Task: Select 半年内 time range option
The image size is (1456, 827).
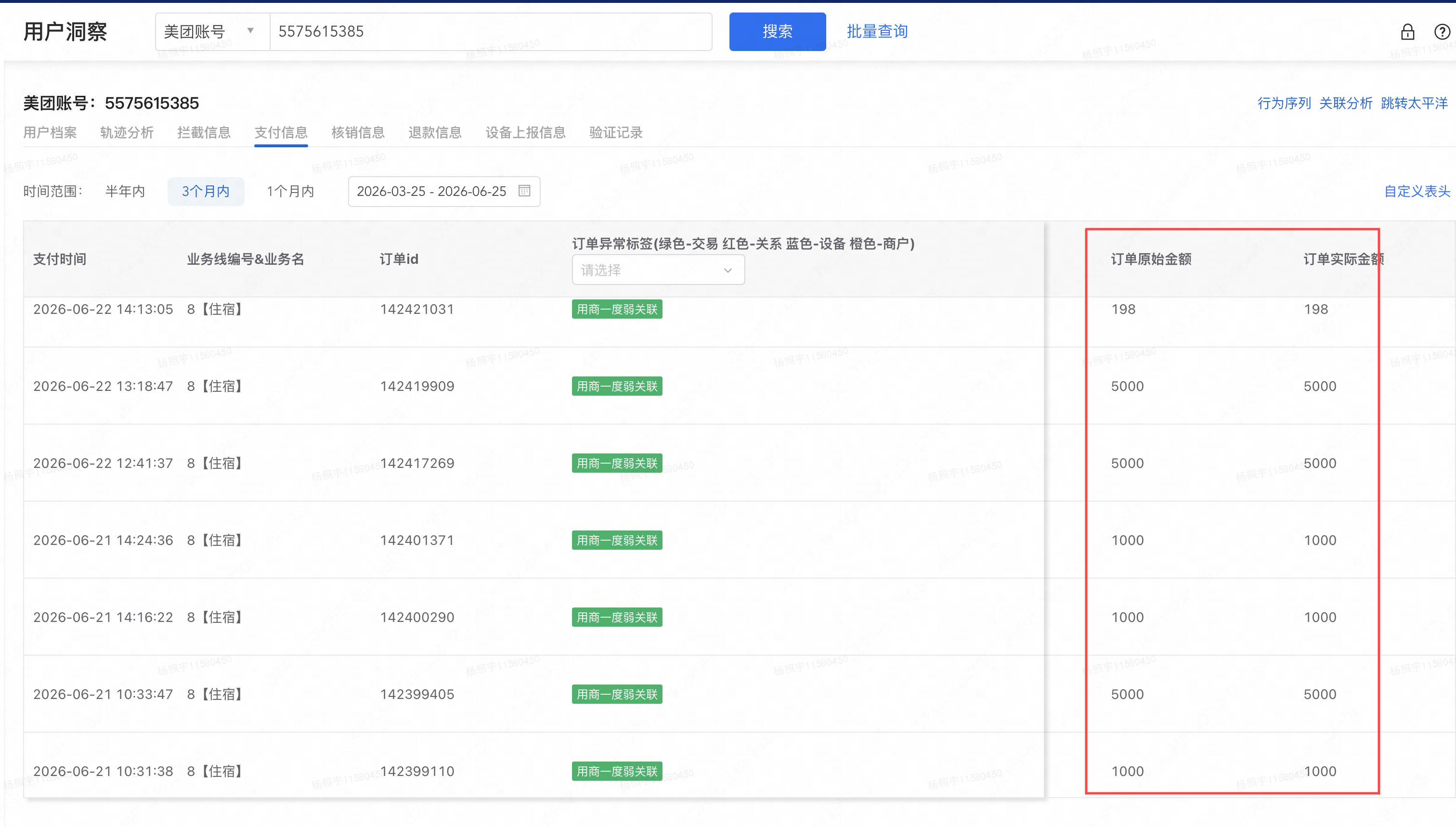Action: click(x=125, y=192)
